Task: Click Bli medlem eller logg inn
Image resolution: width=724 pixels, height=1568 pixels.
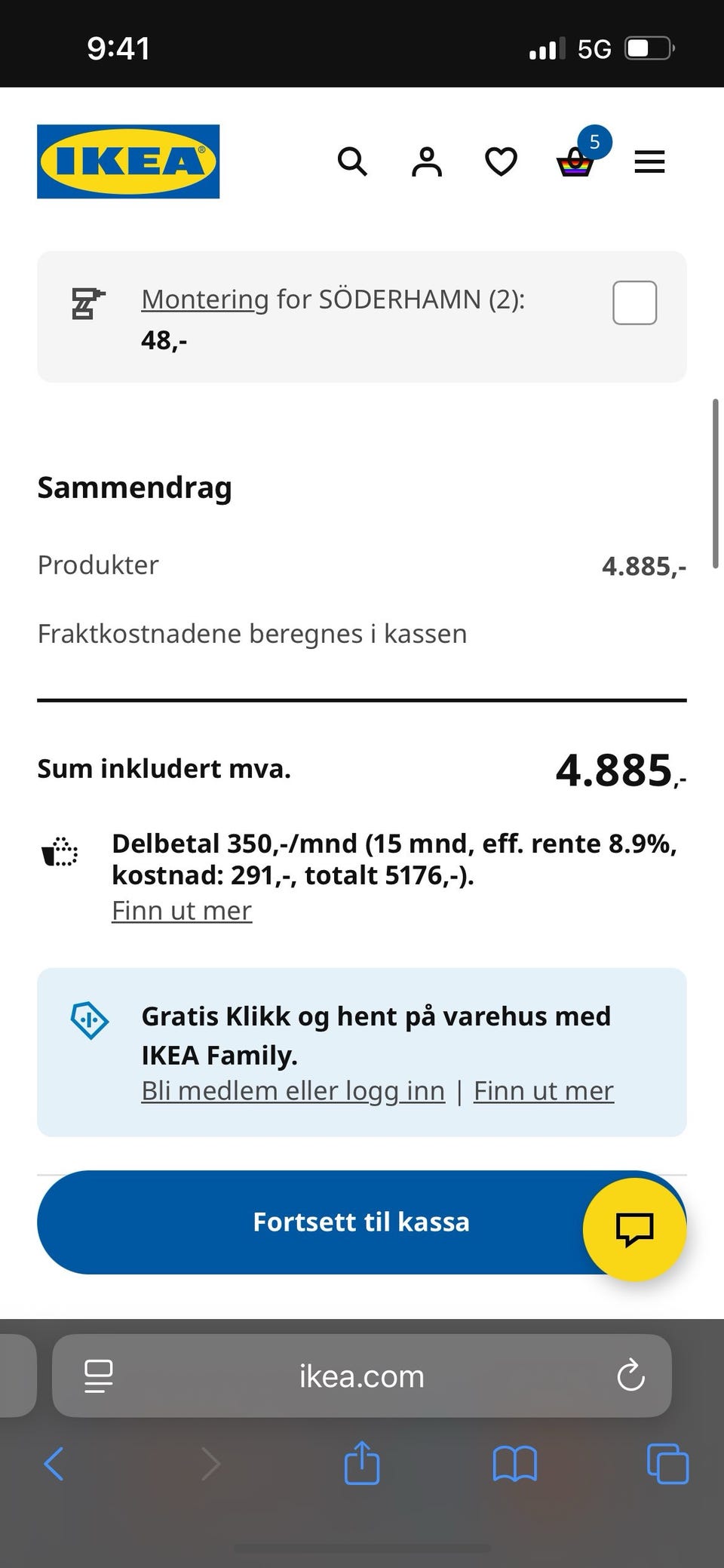Action: coord(293,1091)
